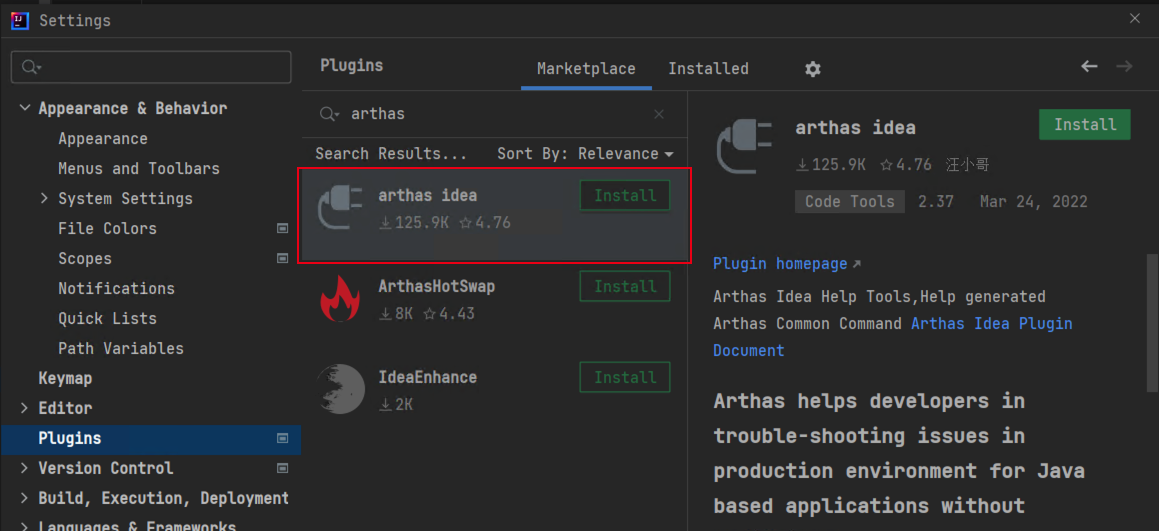Viewport: 1159px width, 531px height.
Task: Expand the Version Control section
Action: [24, 468]
